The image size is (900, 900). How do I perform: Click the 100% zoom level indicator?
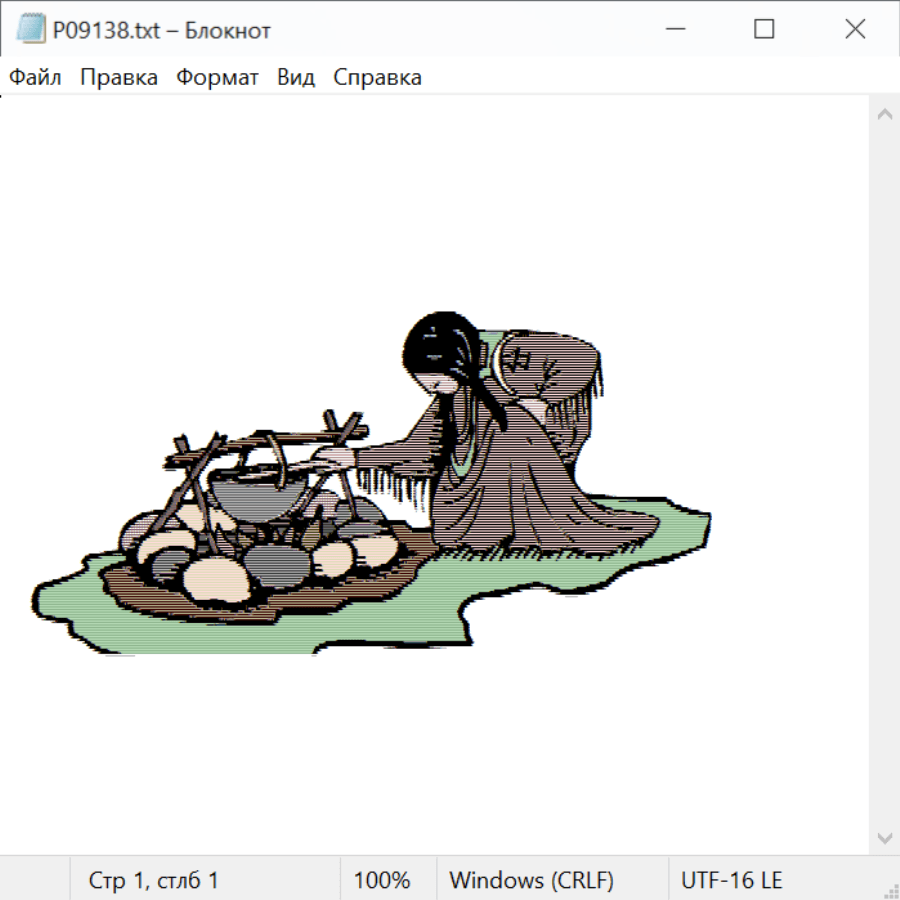[382, 881]
